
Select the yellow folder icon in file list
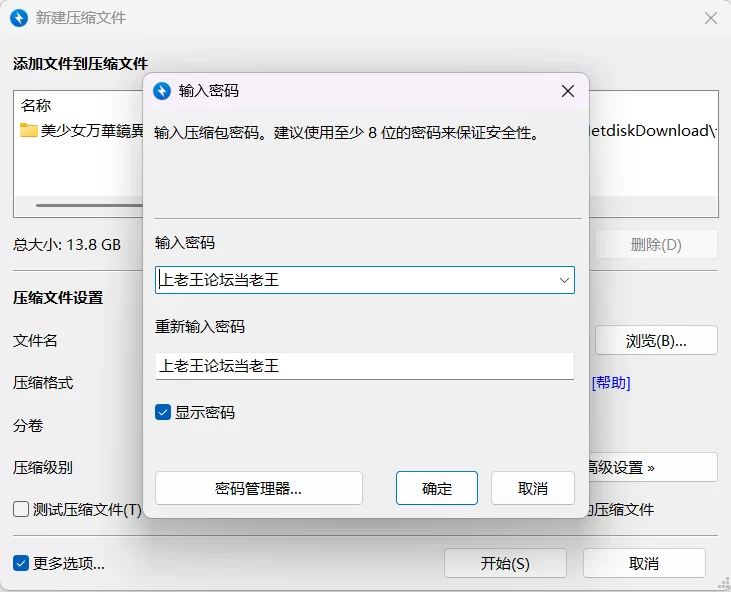28,131
